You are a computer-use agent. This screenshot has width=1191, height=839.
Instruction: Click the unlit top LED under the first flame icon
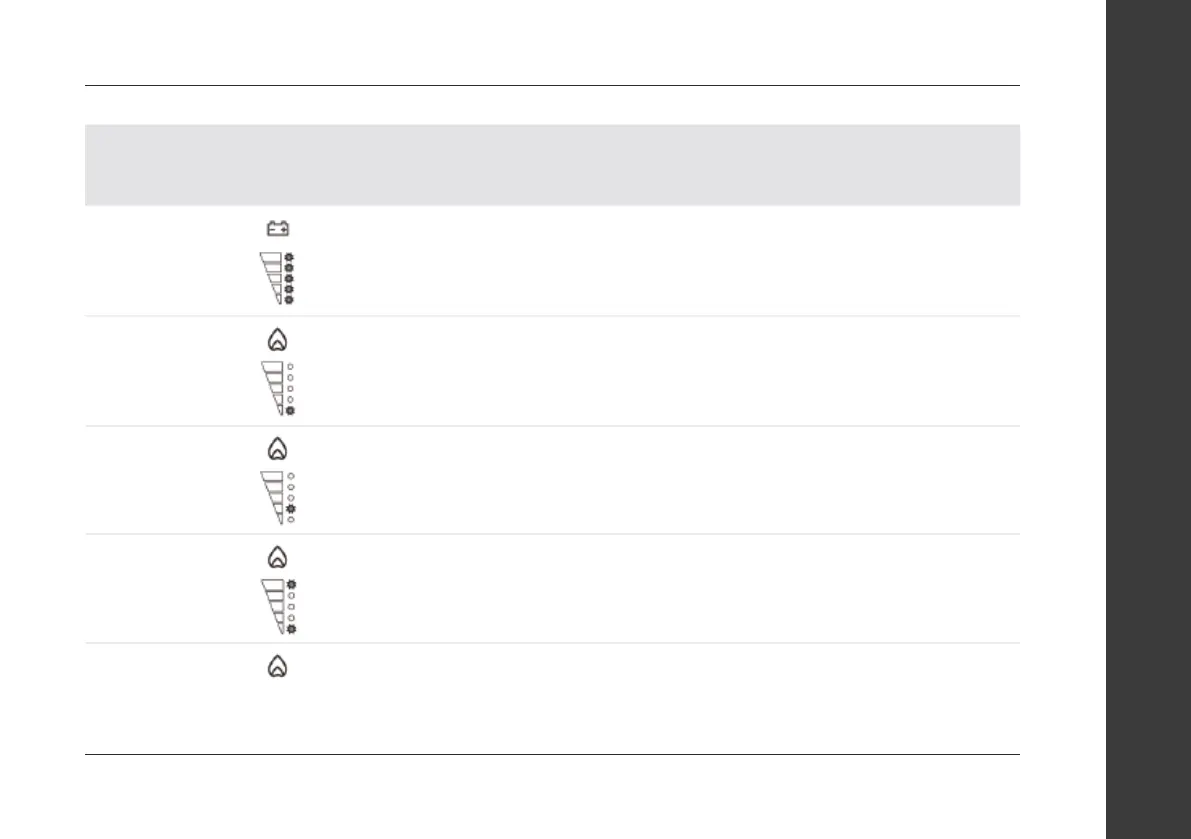pyautogui.click(x=290, y=367)
